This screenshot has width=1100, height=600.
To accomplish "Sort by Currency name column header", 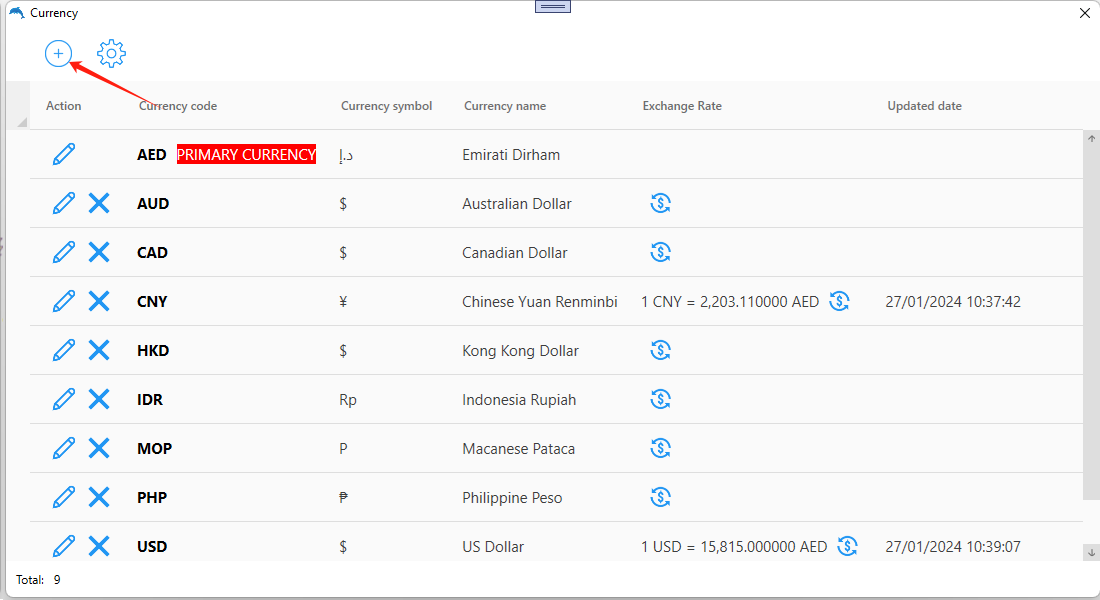I will (505, 106).
